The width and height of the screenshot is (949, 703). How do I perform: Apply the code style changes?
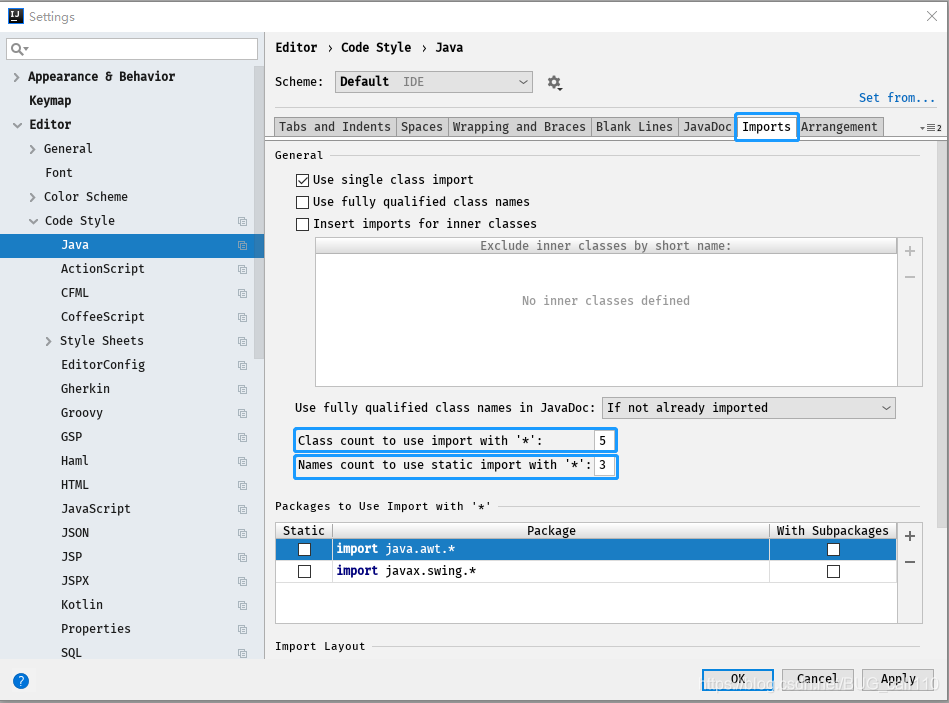coord(897,678)
